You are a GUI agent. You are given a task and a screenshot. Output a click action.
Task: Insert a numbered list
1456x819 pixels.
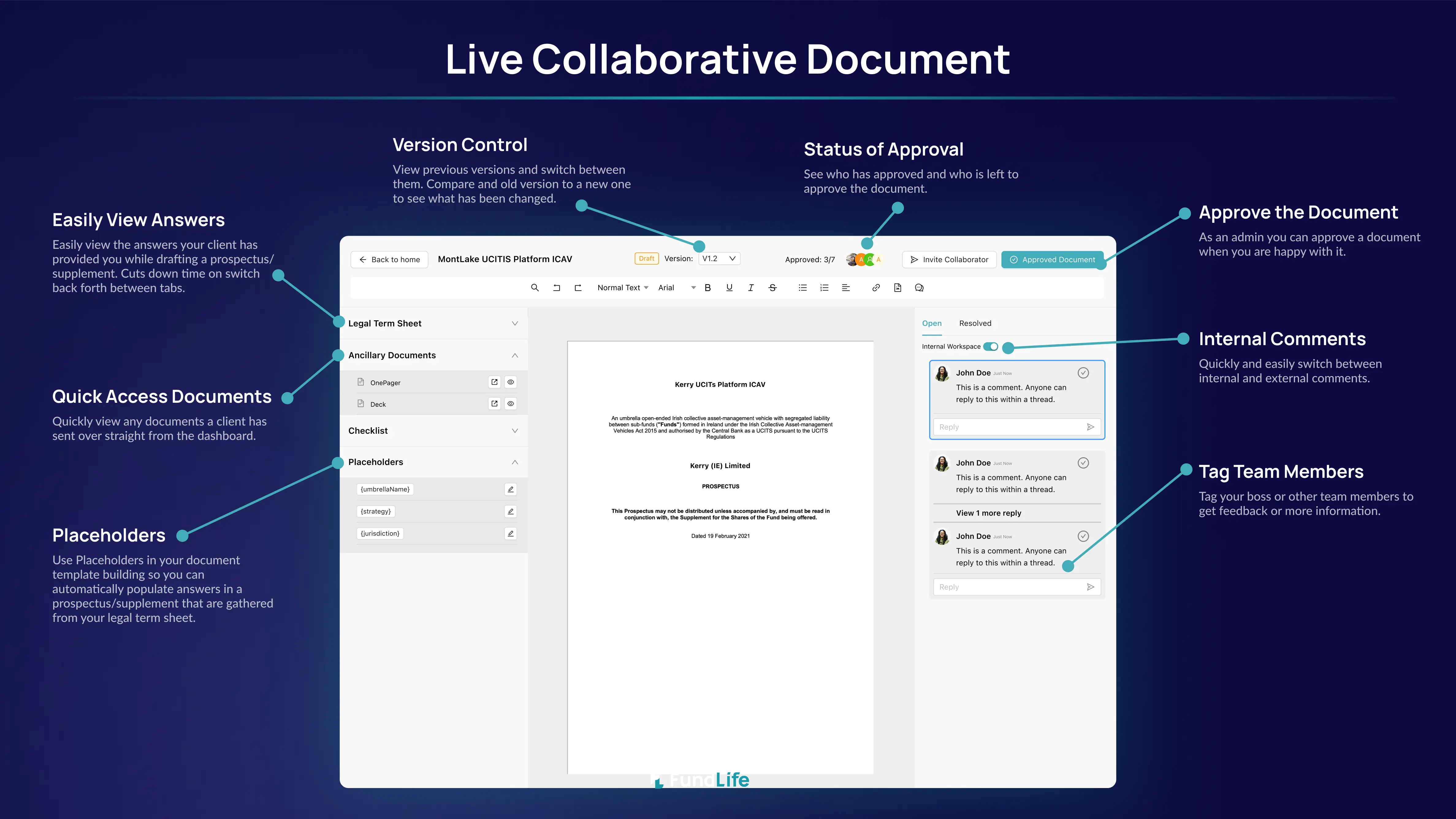coord(824,288)
